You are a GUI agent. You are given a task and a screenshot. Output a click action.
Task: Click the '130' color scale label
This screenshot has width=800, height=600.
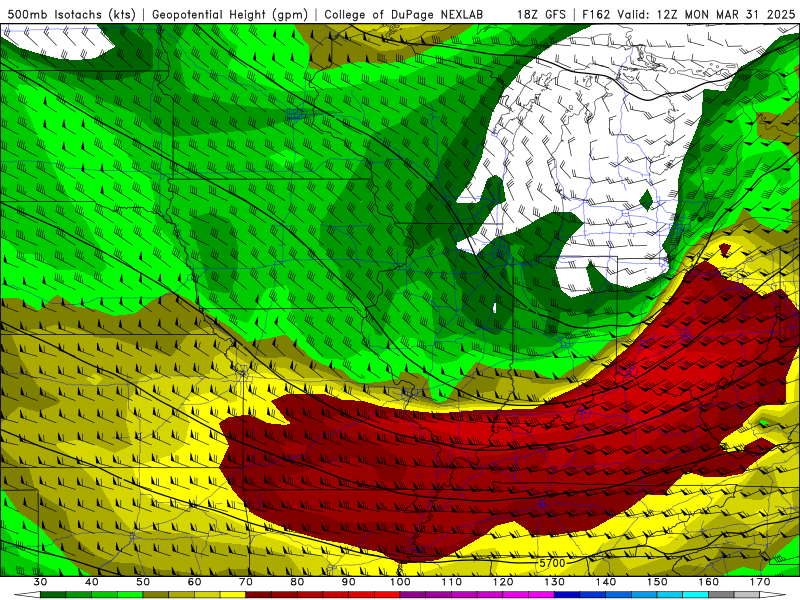(554, 582)
